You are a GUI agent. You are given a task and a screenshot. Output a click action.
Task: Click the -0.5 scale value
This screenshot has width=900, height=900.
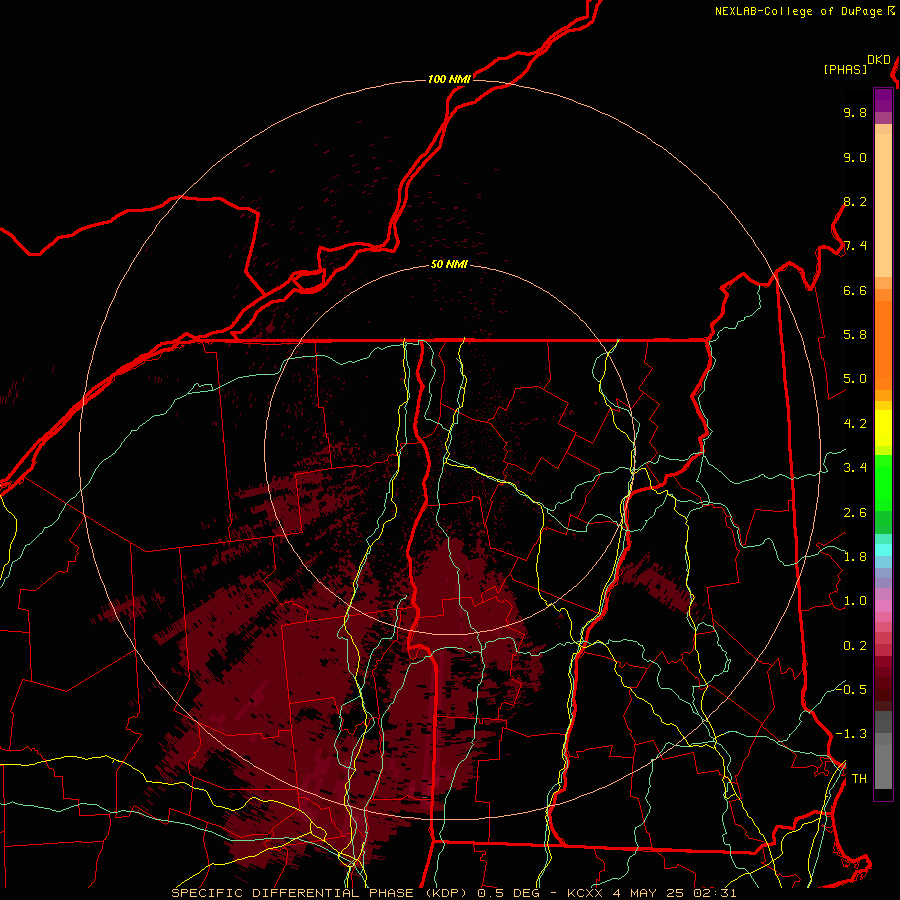[x=851, y=689]
